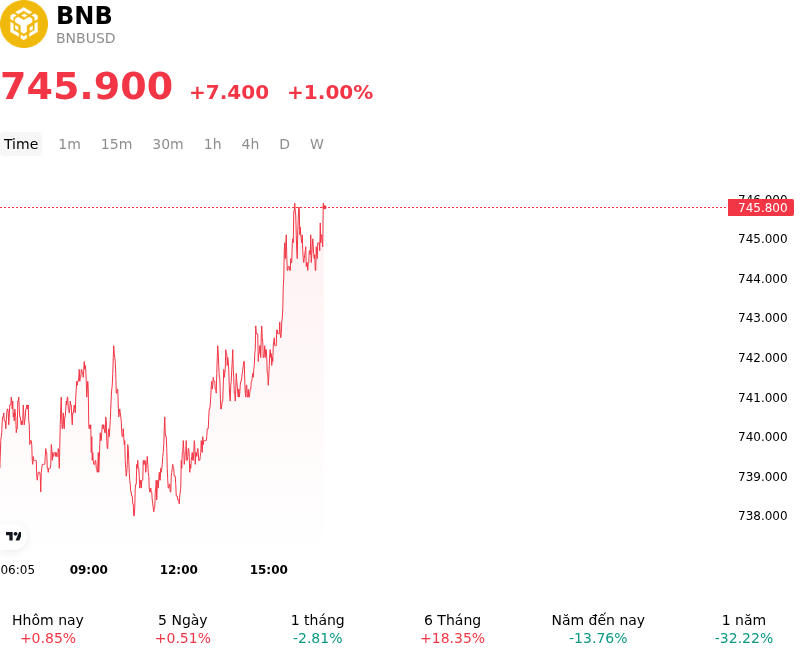Choose the 30m chart interval
Screen dimensions: 800x658
[x=168, y=144]
